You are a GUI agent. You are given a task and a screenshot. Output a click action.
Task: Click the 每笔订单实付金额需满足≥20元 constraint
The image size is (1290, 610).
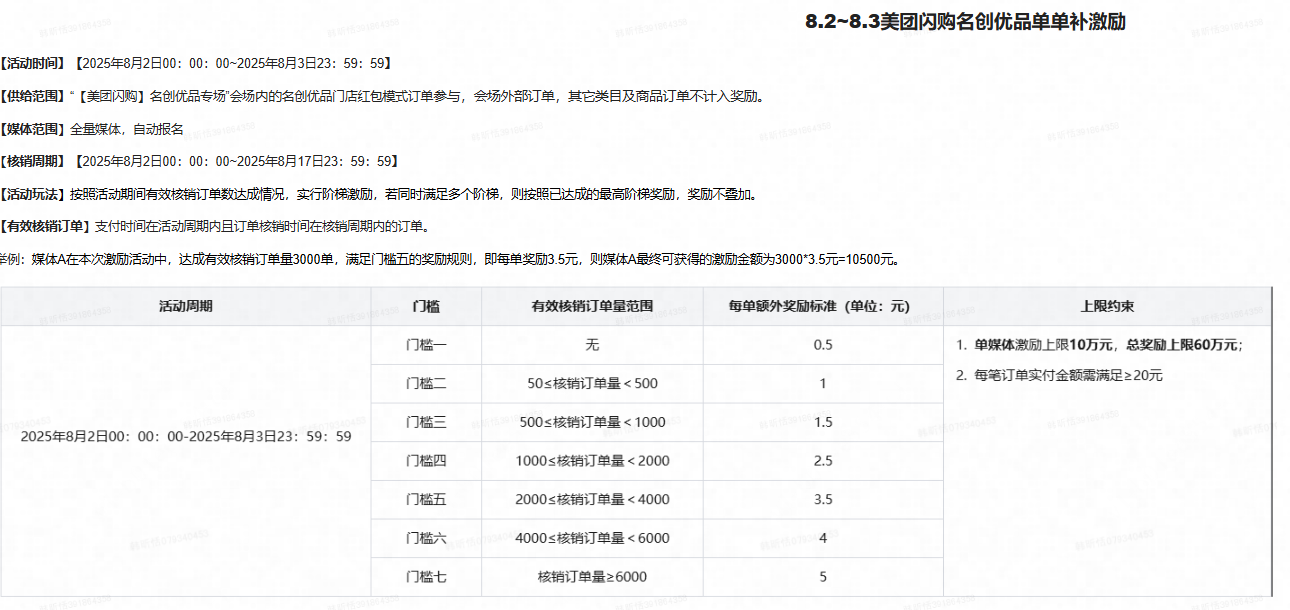[1059, 376]
